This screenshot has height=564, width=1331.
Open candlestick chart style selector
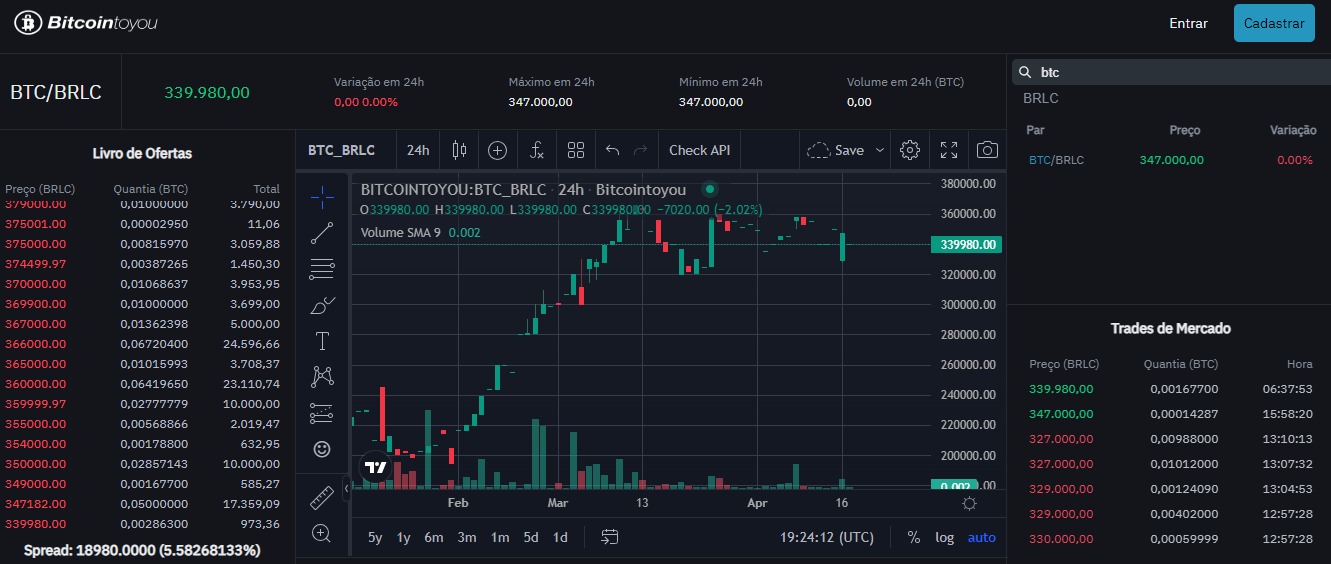(460, 150)
